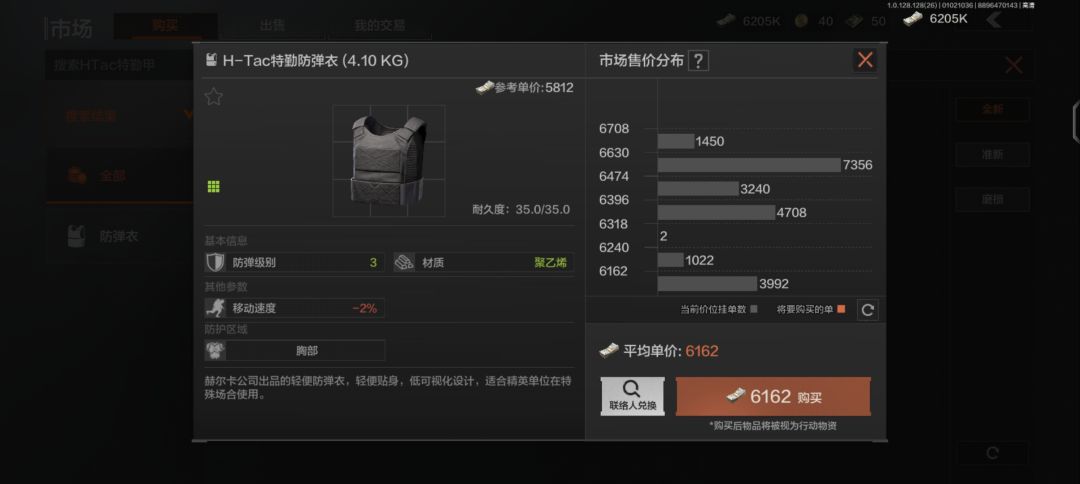Image resolution: width=1080 pixels, height=484 pixels.
Task: Select the 3992 listings bar at 6162
Action: pyautogui.click(x=707, y=284)
